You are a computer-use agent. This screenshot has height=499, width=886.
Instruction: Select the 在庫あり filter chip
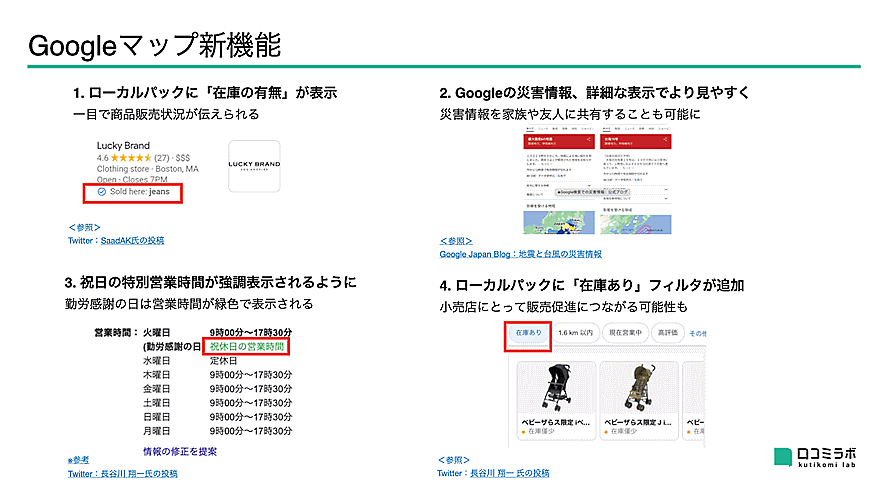tap(527, 332)
